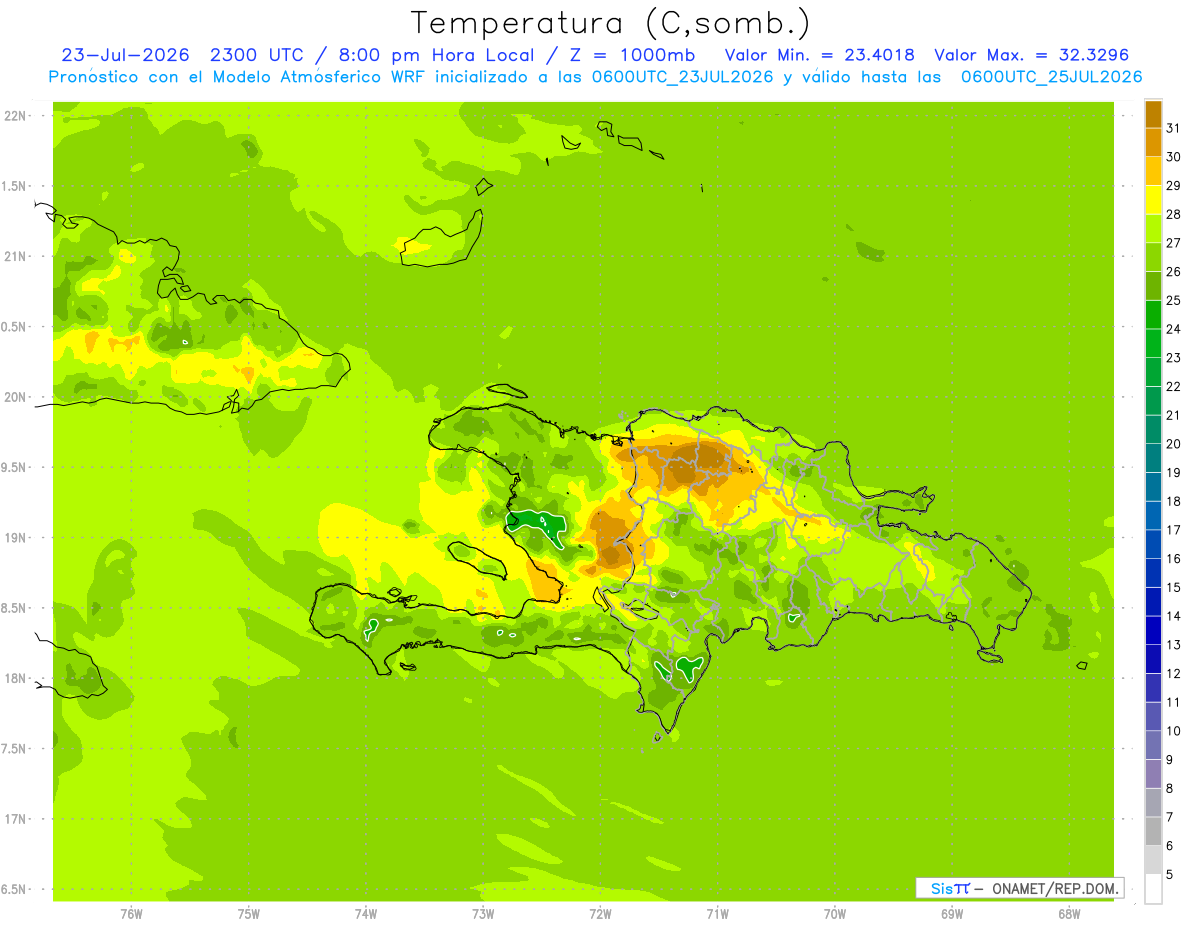1200x927 pixels.
Task: Click the colorbar label '23'
Action: point(1173,357)
